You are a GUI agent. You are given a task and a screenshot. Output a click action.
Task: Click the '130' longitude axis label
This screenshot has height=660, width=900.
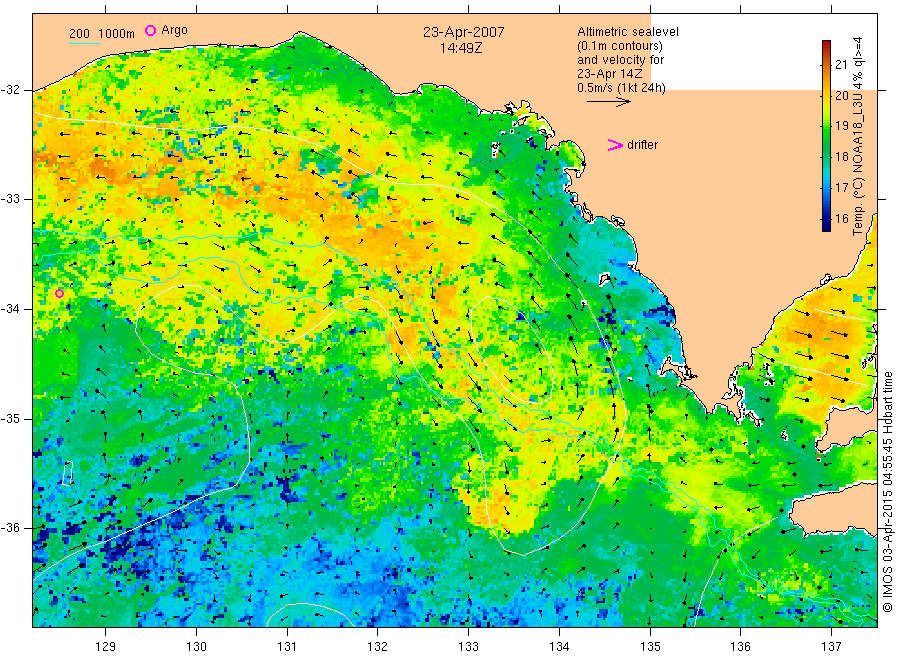(196, 647)
